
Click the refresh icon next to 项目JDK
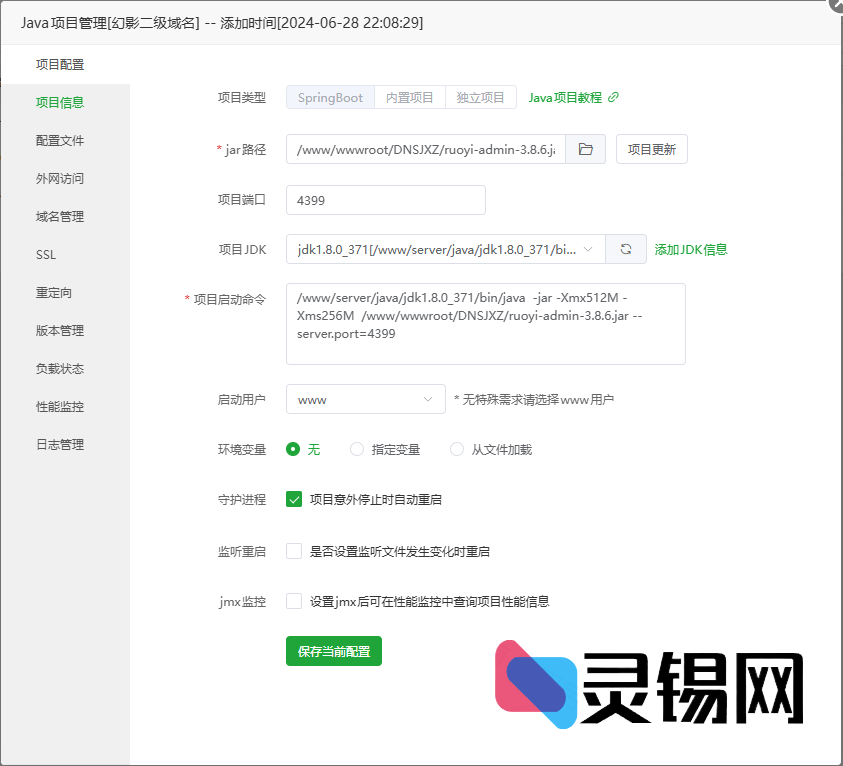626,249
